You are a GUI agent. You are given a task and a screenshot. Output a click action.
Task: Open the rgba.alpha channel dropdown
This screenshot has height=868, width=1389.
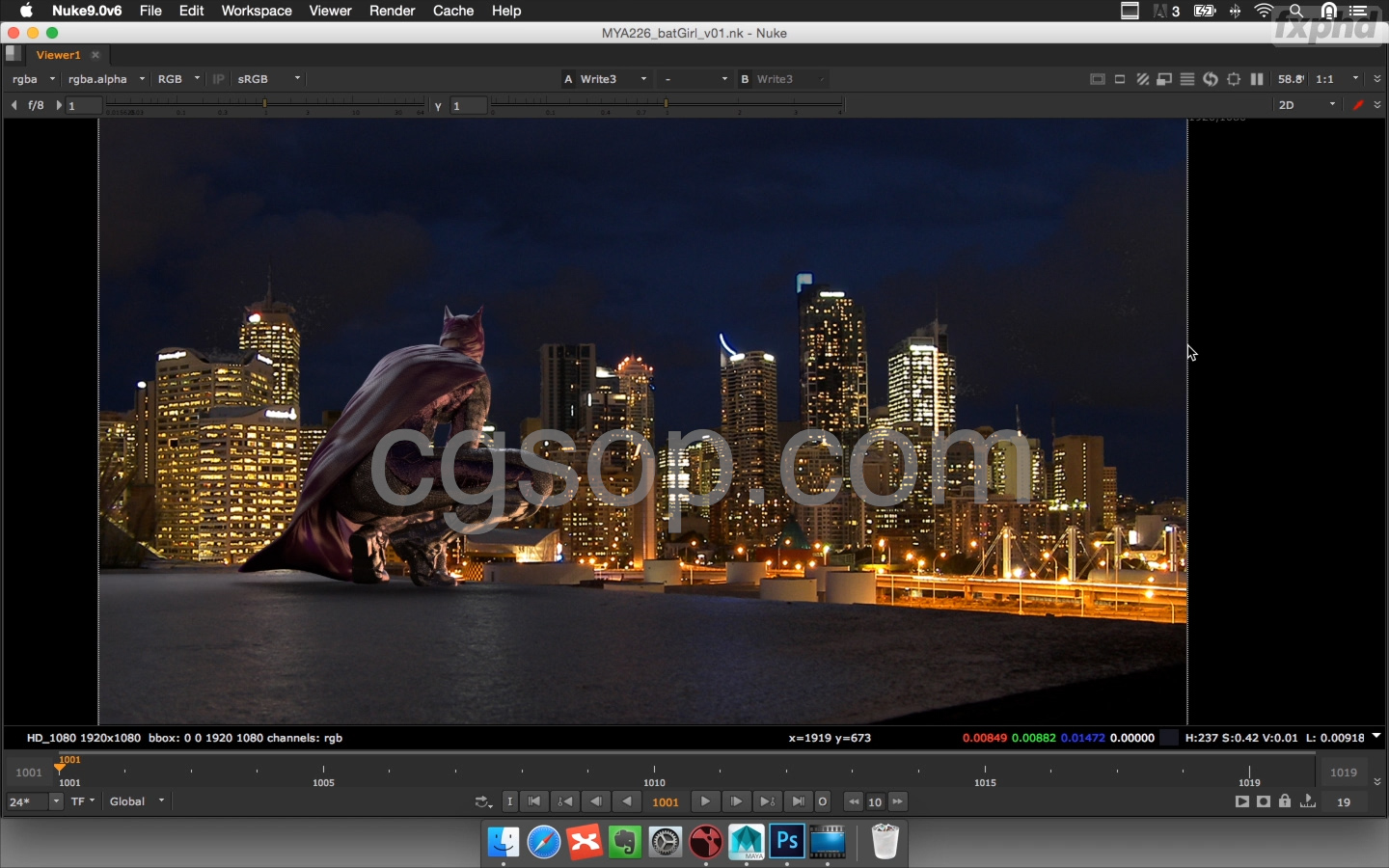tap(106, 79)
